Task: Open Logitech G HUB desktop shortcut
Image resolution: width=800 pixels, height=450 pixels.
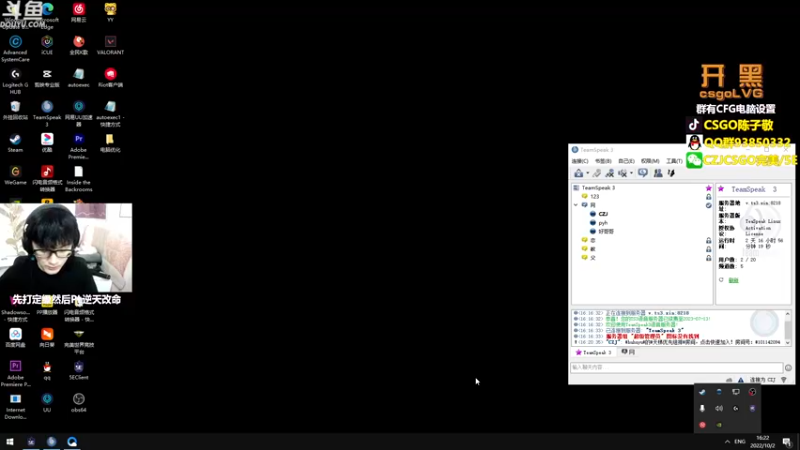Action: [15, 81]
